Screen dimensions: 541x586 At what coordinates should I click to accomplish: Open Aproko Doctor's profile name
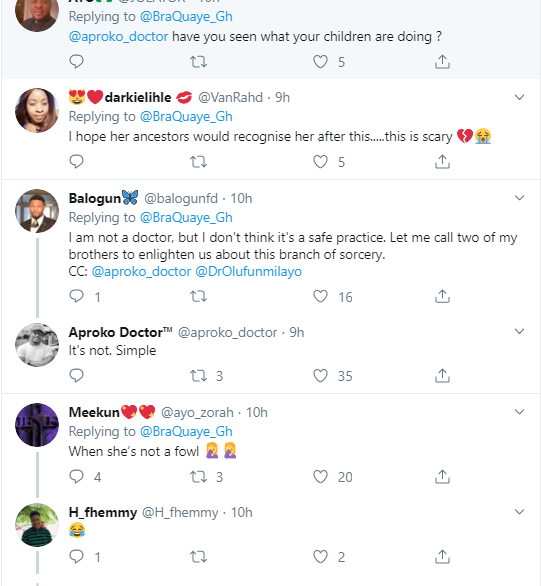click(120, 332)
